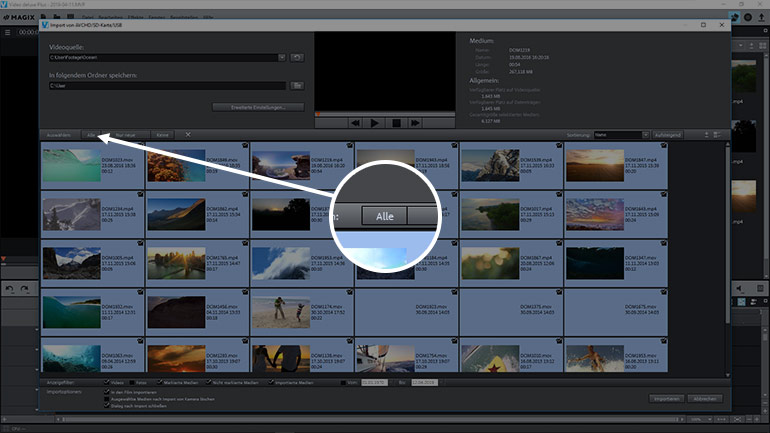Toggle camera mark on coral reef clip
770x433 pixels.
point(245,145)
